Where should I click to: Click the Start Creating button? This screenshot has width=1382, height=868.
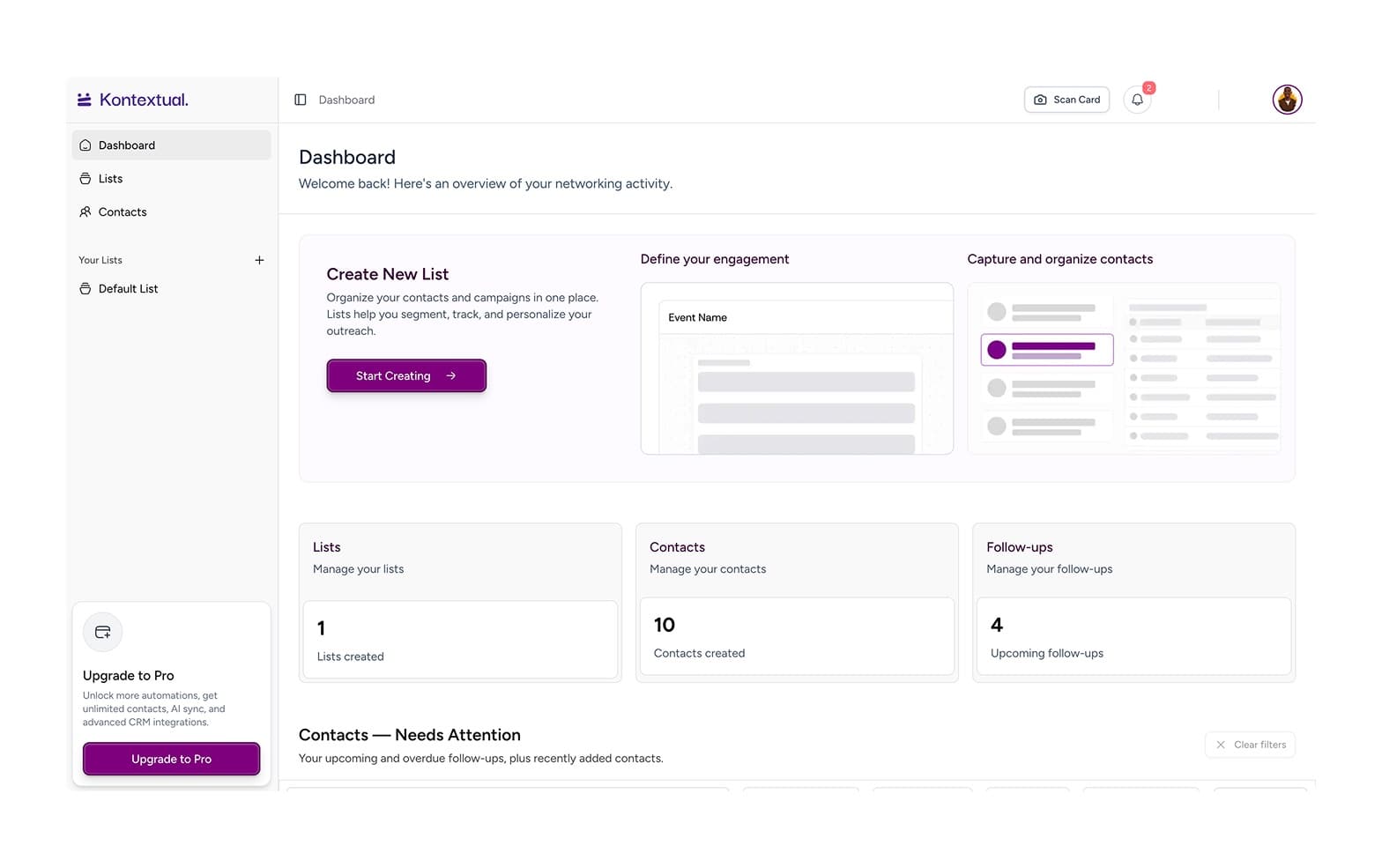406,375
